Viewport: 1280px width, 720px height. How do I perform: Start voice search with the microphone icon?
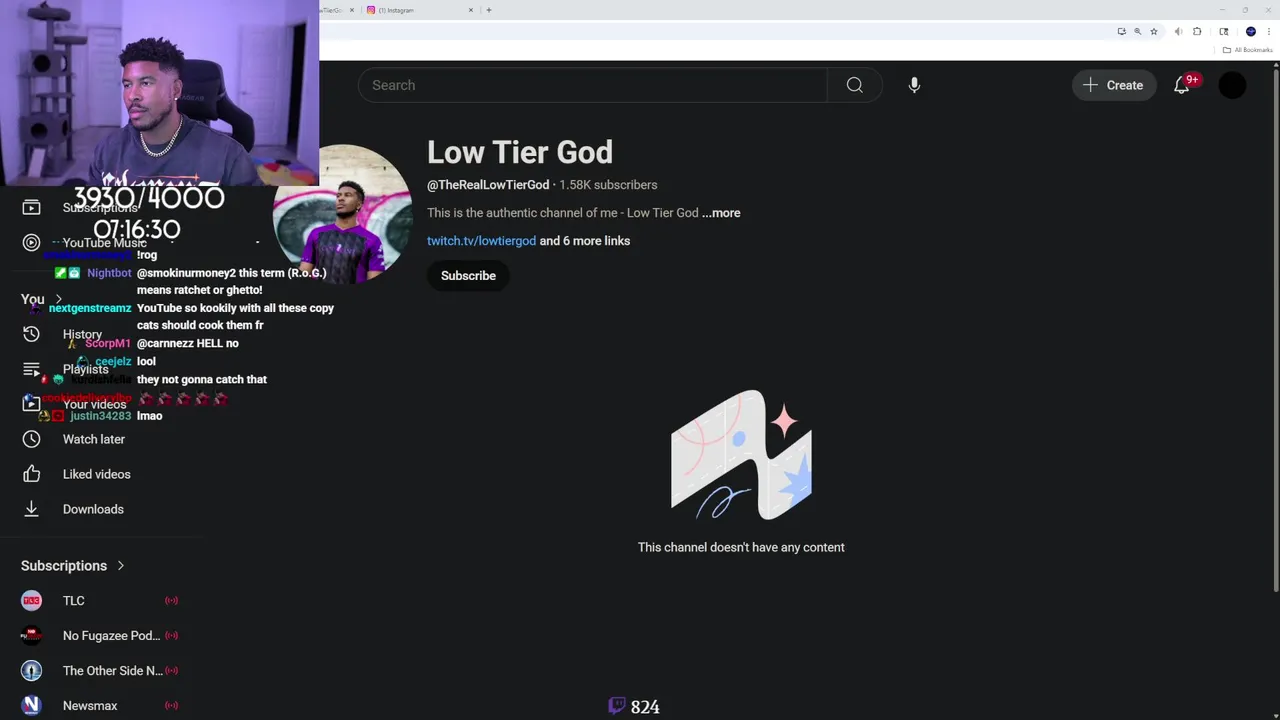pyautogui.click(x=914, y=85)
